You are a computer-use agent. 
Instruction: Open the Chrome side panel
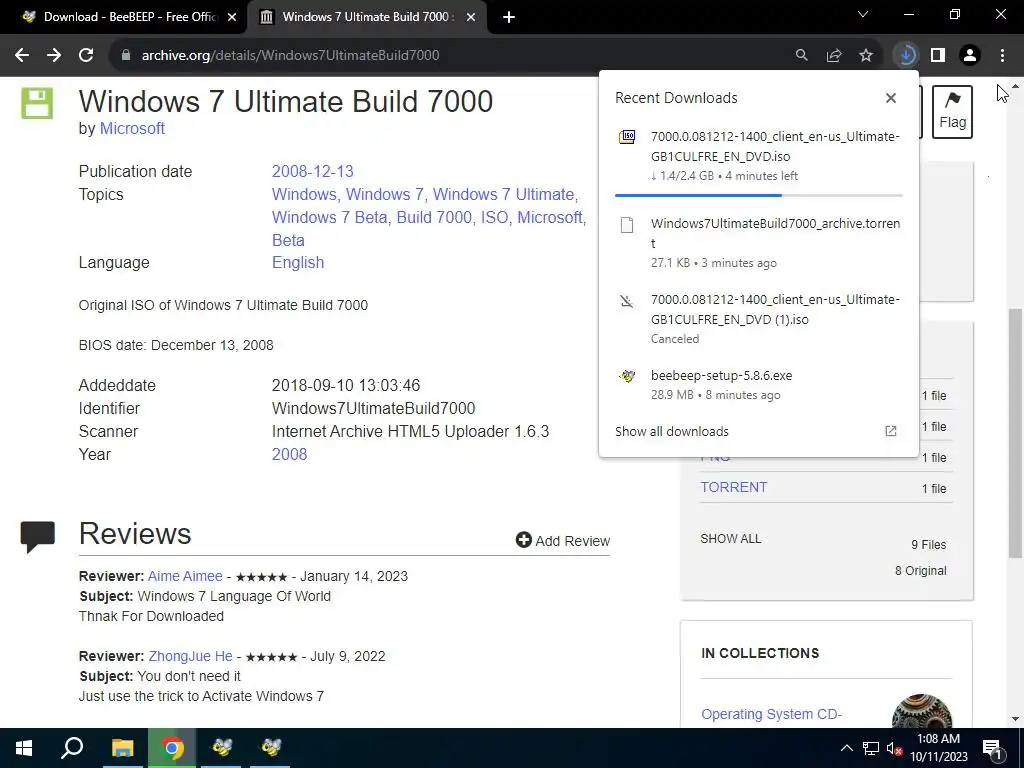click(x=938, y=56)
